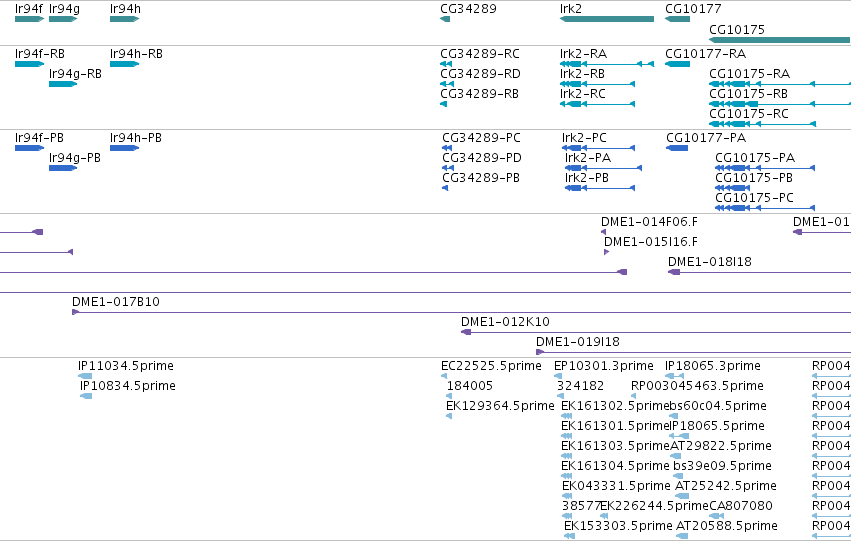Image resolution: width=851 pixels, height=541 pixels.
Task: Select the CG10177-RA transcript
Action: pyautogui.click(x=706, y=54)
